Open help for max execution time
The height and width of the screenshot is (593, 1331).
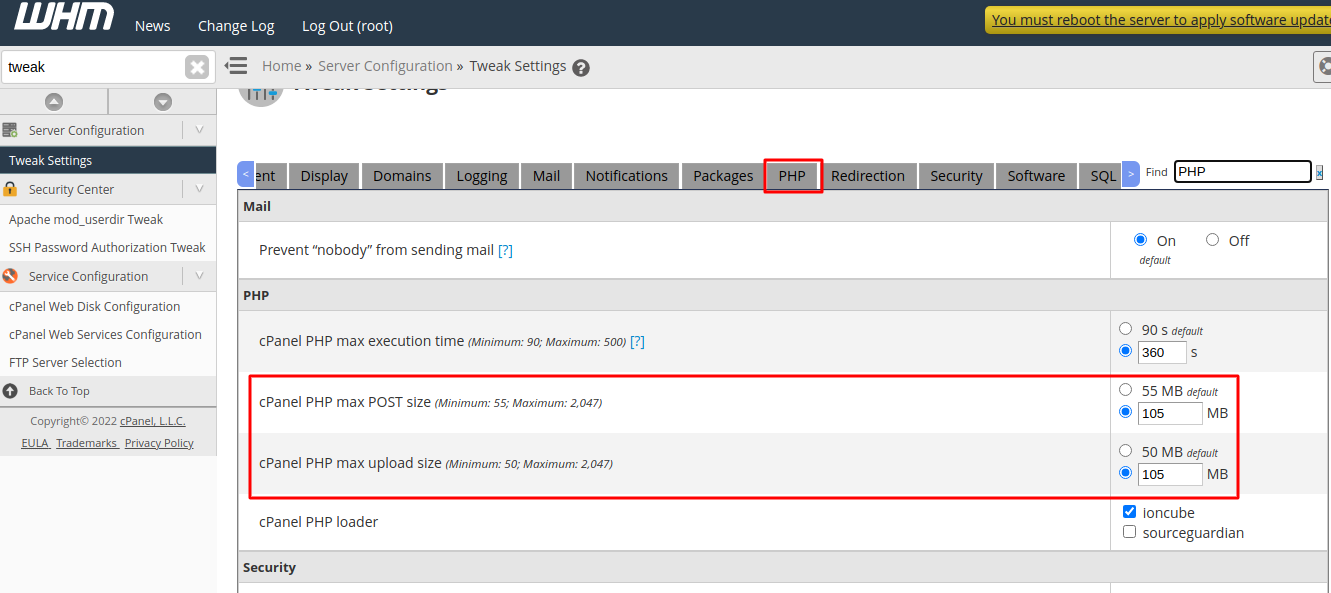coord(637,341)
